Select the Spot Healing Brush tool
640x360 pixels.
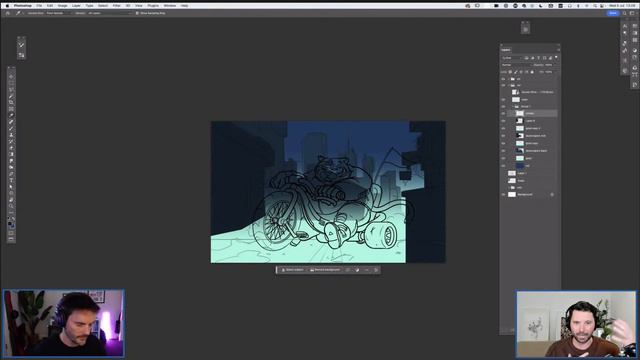[x=11, y=122]
